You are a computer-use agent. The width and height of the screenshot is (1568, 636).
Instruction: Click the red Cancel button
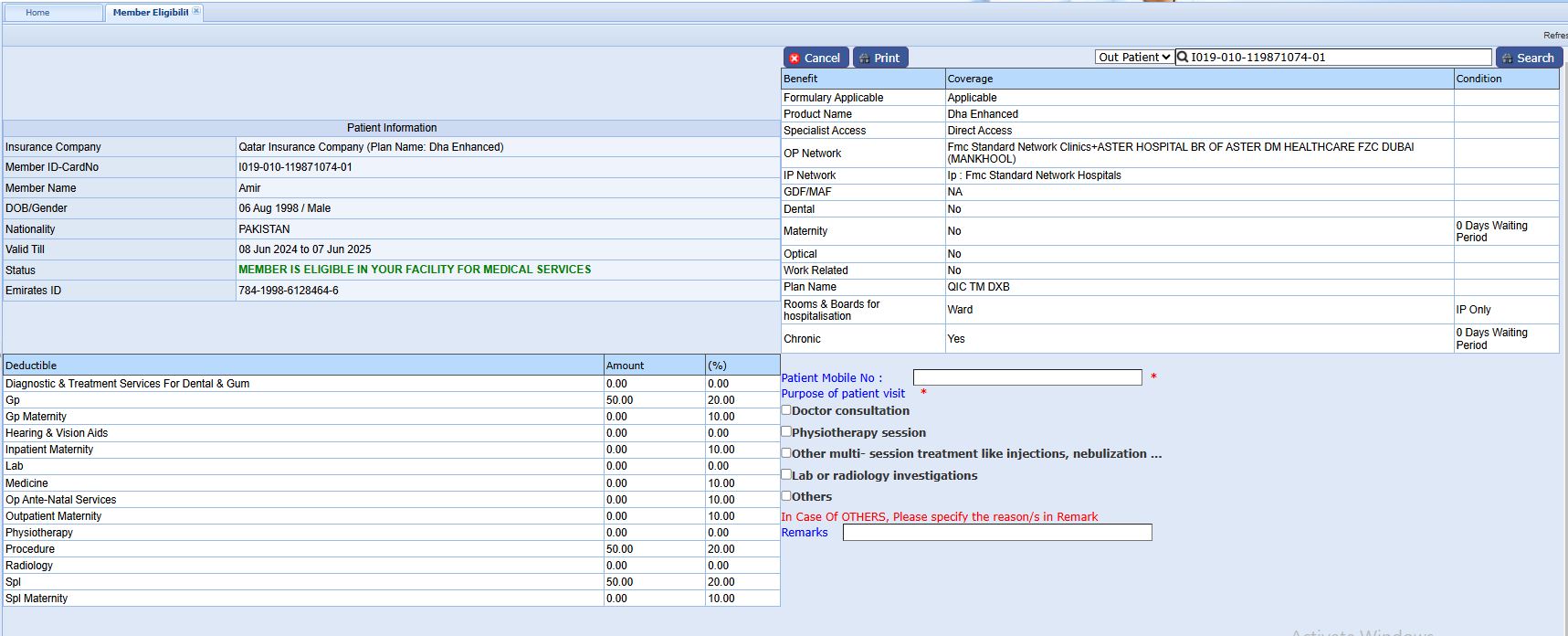(x=816, y=58)
